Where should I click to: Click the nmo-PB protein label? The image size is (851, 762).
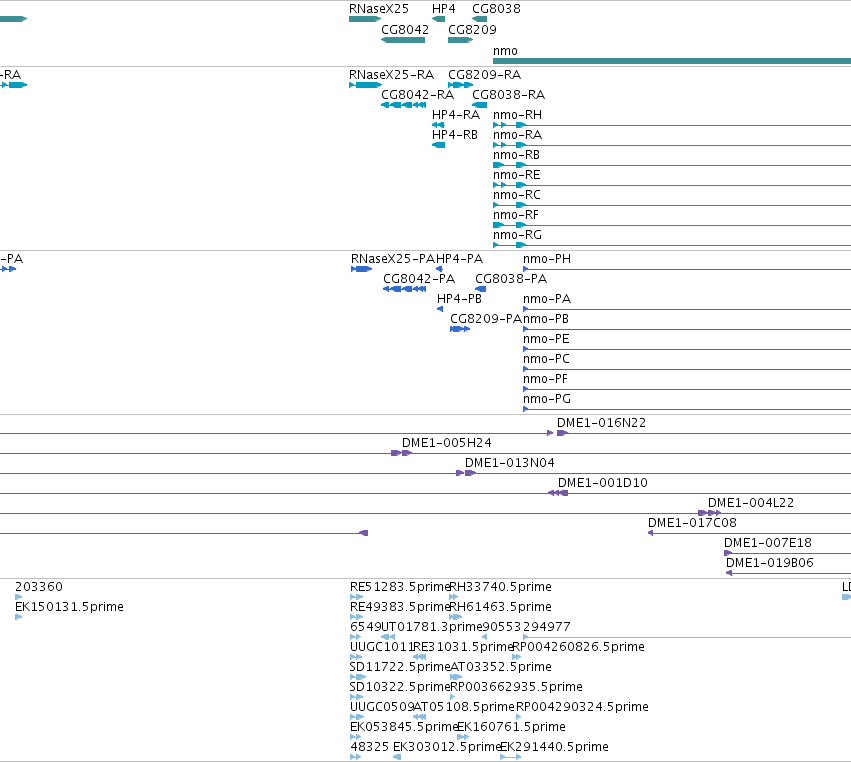point(546,319)
